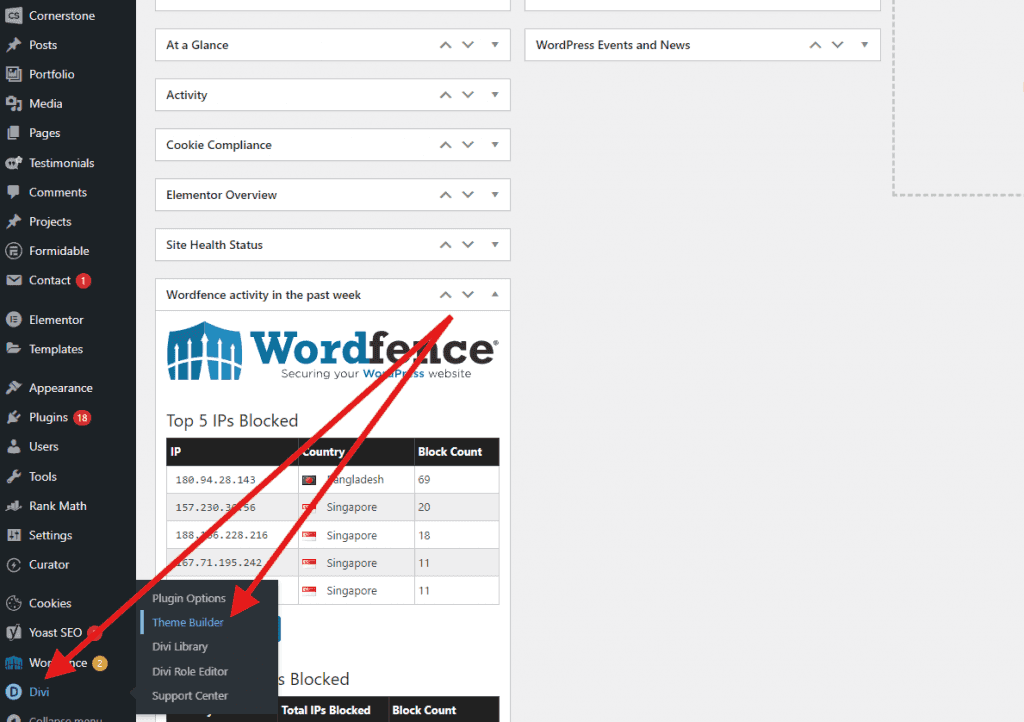
Task: Open the At a Glance options dropdown
Action: (495, 44)
